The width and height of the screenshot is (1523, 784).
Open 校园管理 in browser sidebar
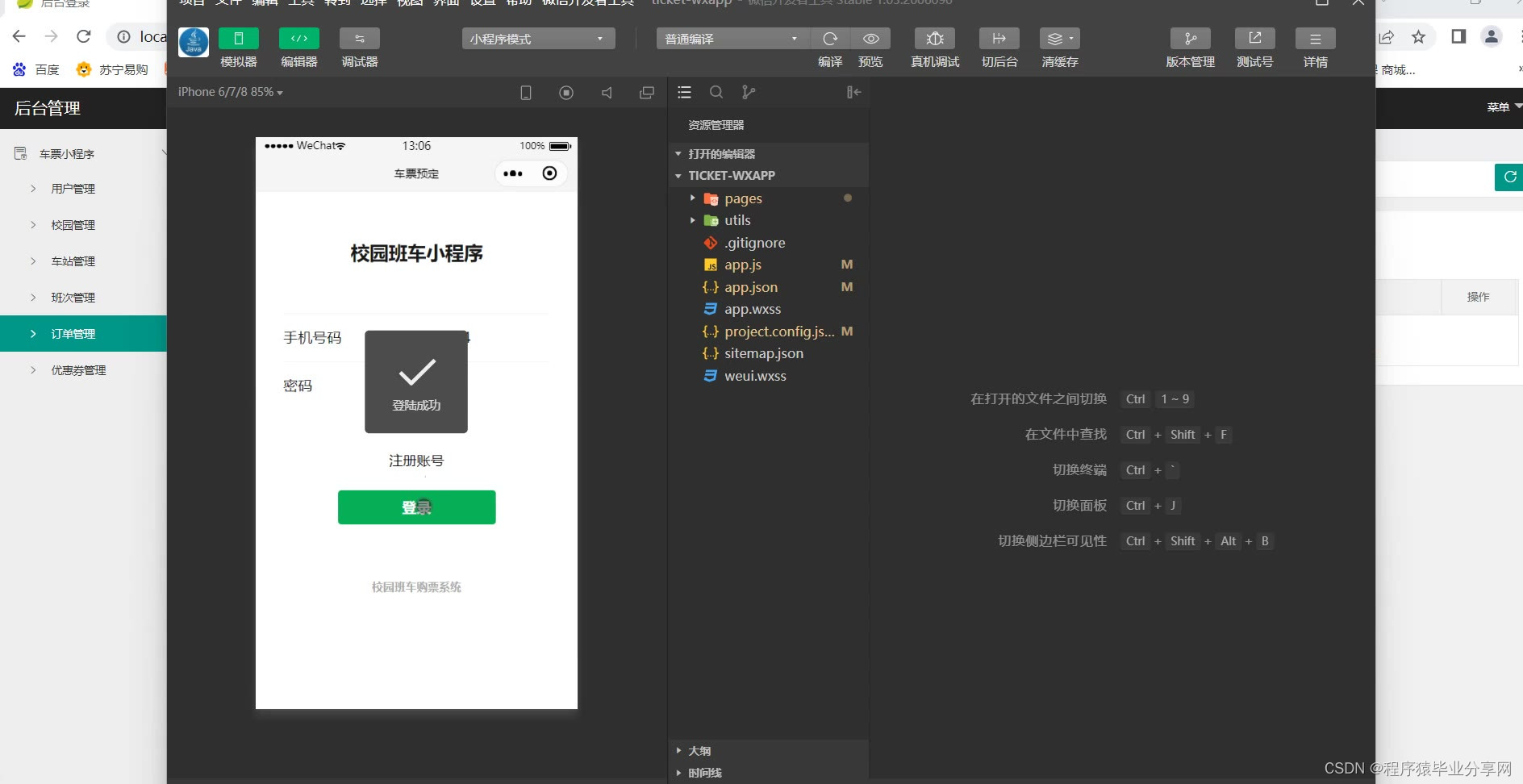point(84,225)
